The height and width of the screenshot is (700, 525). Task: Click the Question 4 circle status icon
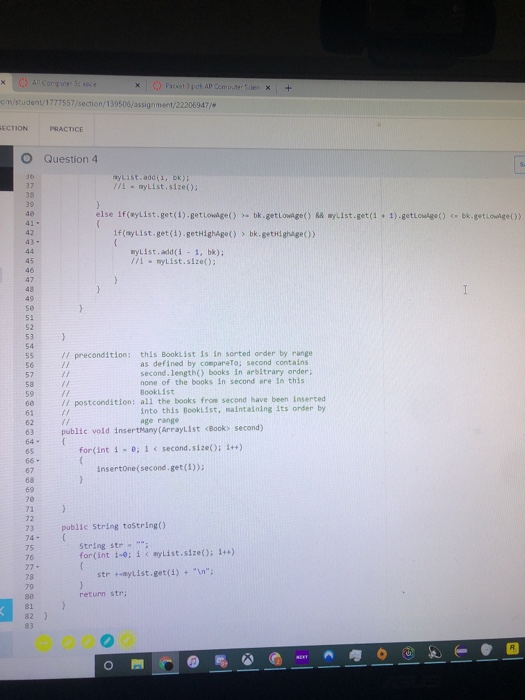point(27,158)
